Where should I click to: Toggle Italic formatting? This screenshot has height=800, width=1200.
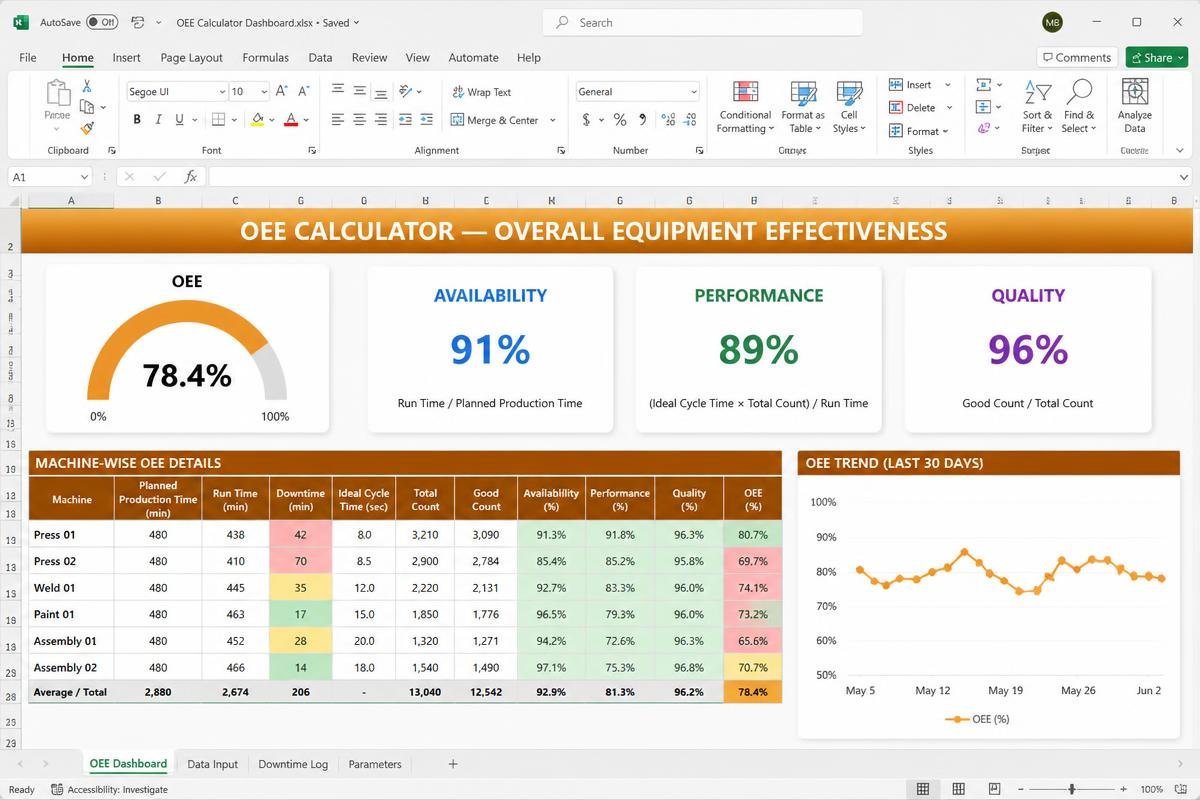(x=158, y=120)
